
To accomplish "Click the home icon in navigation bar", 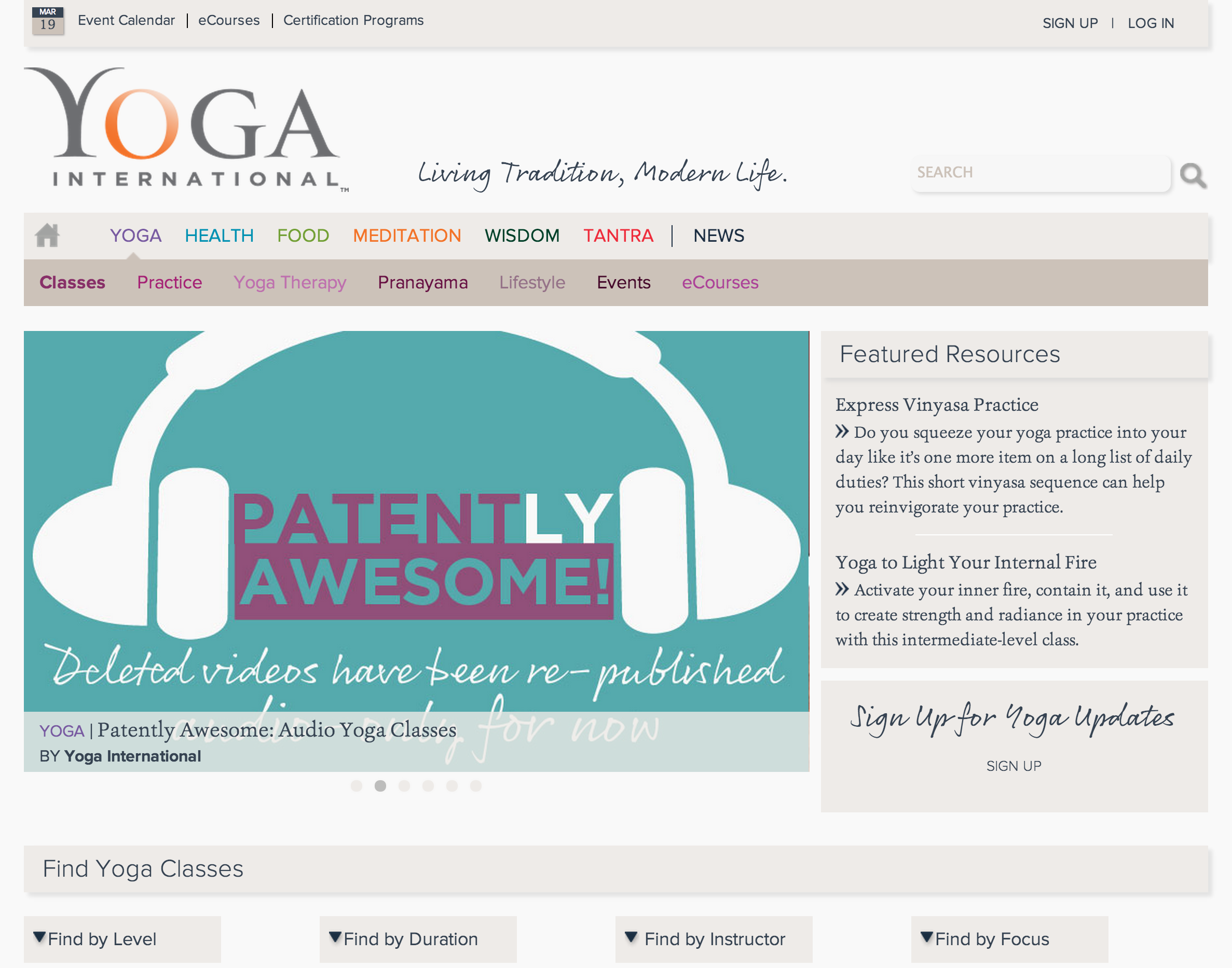I will (47, 235).
